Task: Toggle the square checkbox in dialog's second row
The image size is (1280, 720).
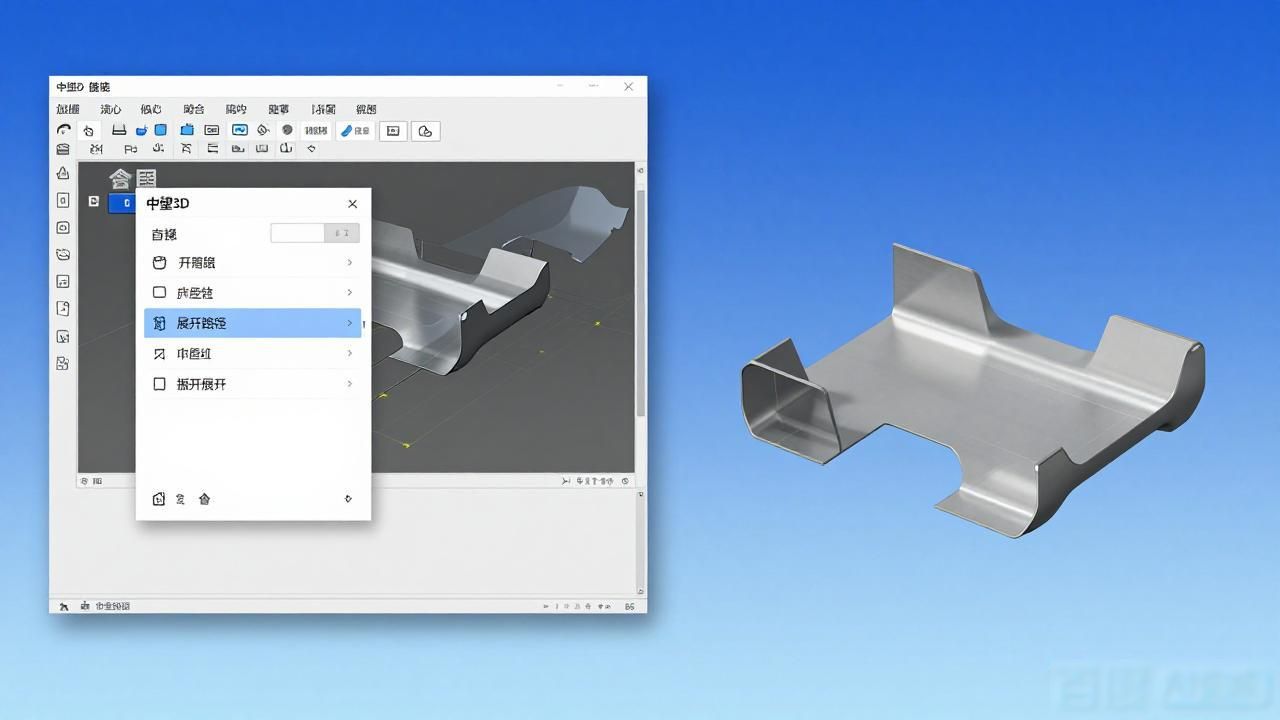Action: [x=159, y=293]
